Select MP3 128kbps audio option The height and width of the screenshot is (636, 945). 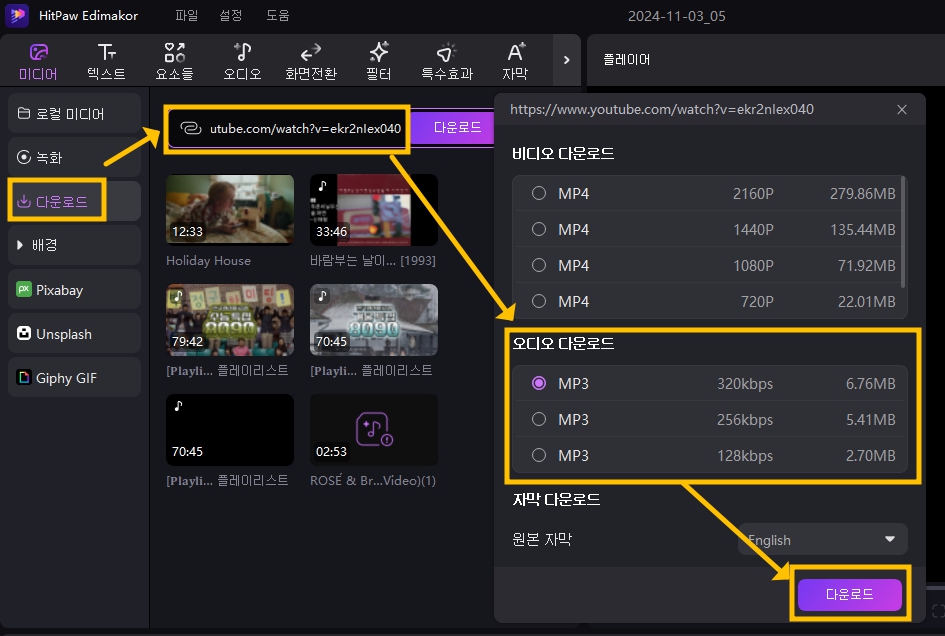[x=710, y=455]
